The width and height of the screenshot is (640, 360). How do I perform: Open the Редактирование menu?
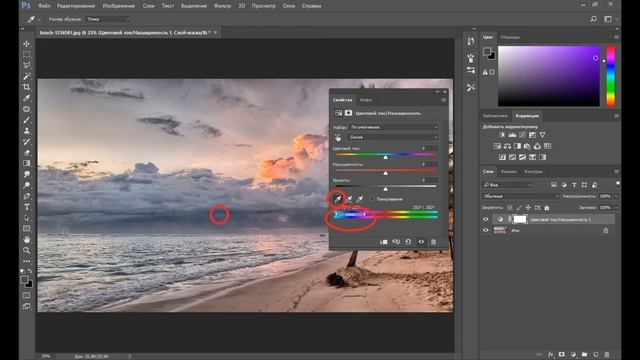coord(76,6)
